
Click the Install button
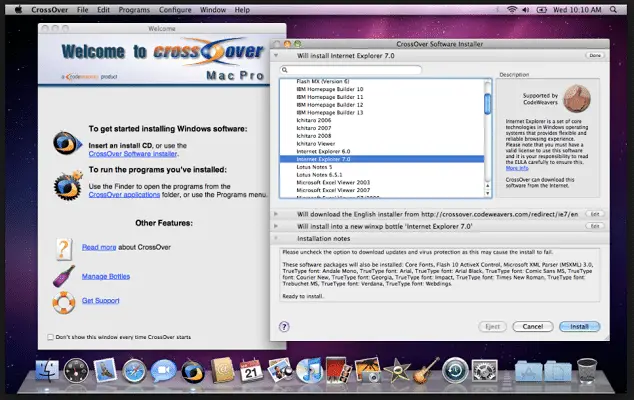(x=579, y=326)
